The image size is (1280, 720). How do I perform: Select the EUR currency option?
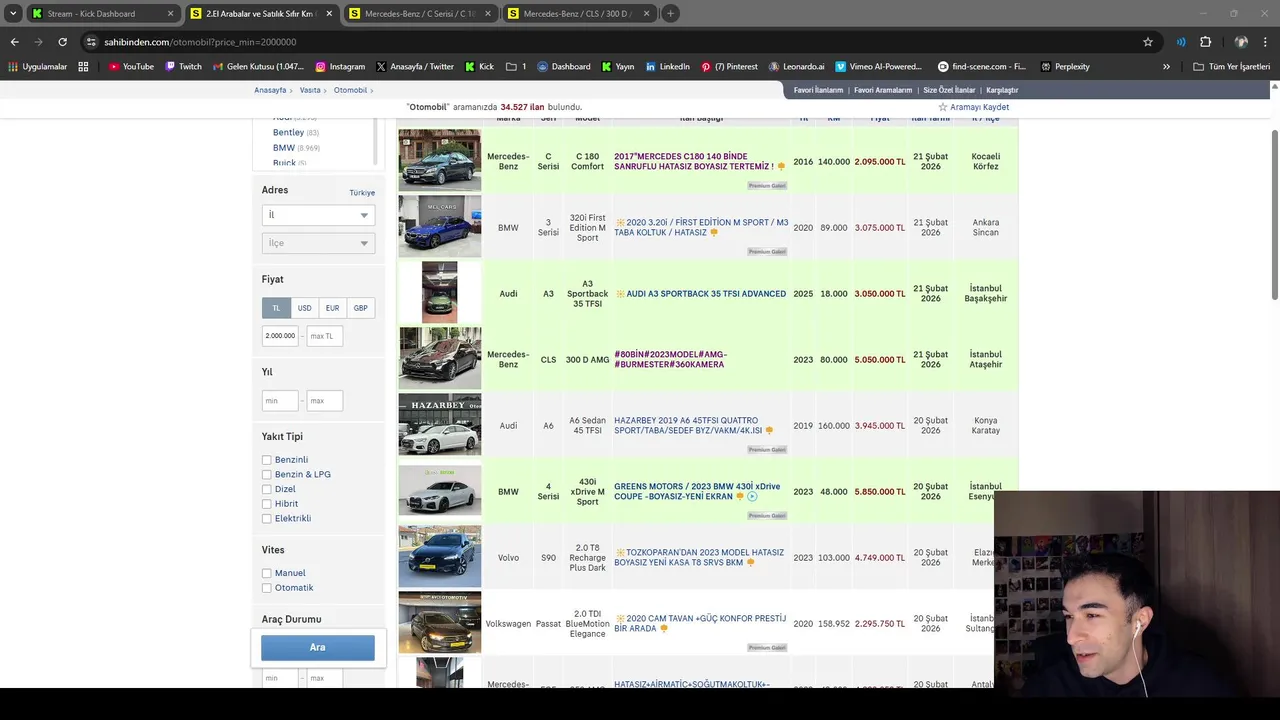332,308
